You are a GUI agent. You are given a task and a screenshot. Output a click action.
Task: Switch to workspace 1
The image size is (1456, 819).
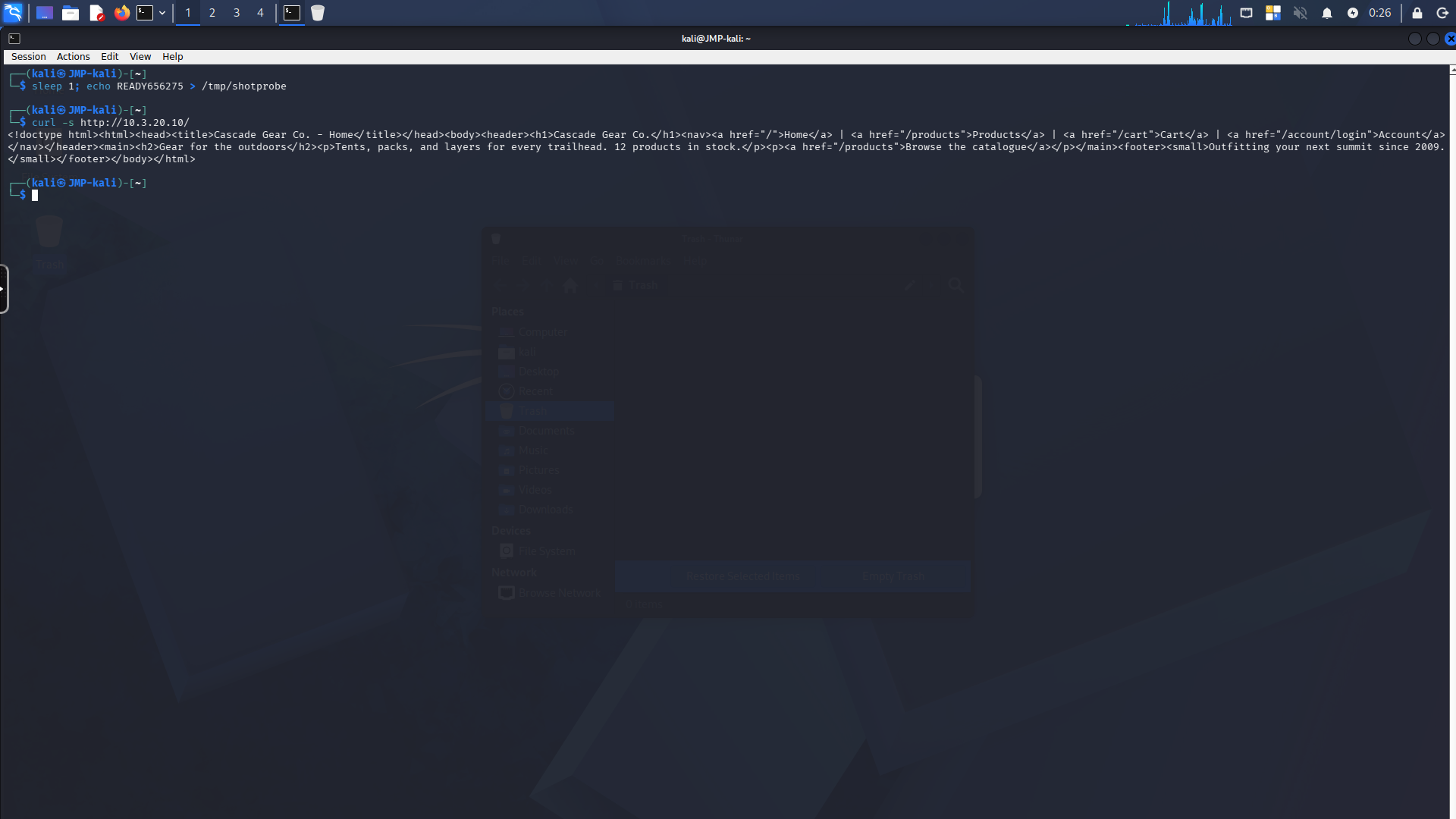tap(188, 13)
